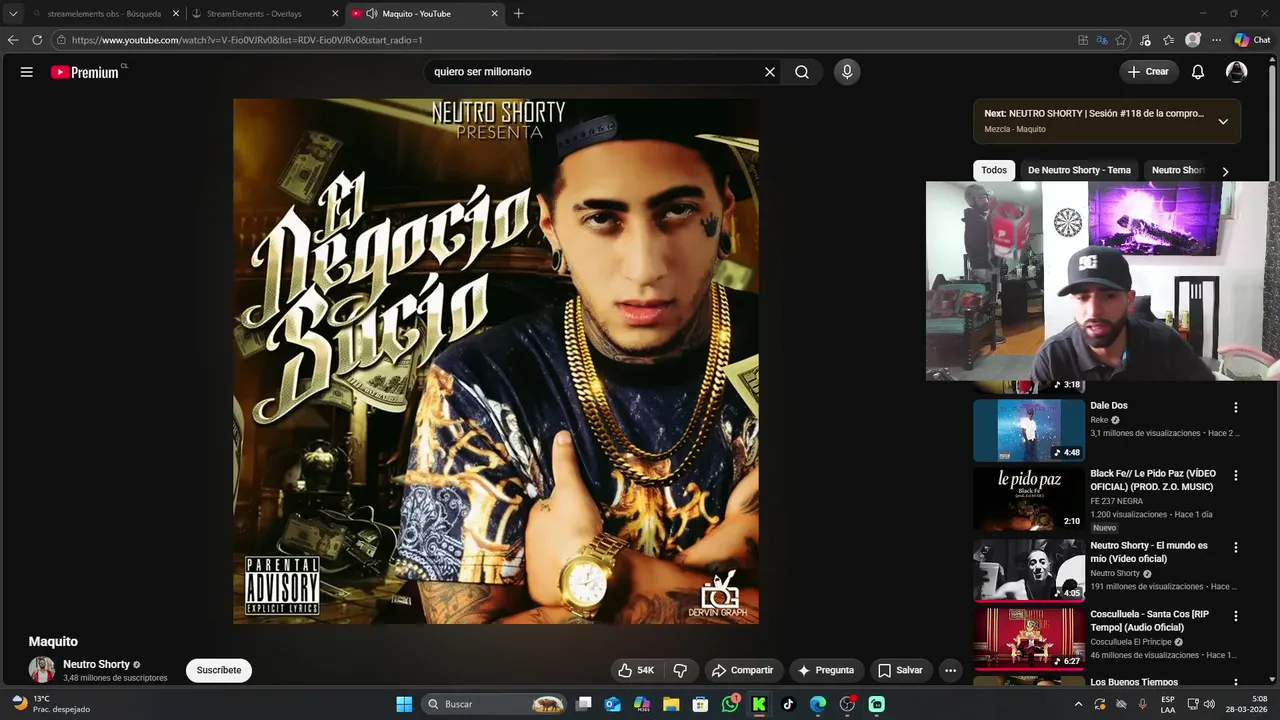Open Cosculluela - Santa Cos video title

(1151, 620)
